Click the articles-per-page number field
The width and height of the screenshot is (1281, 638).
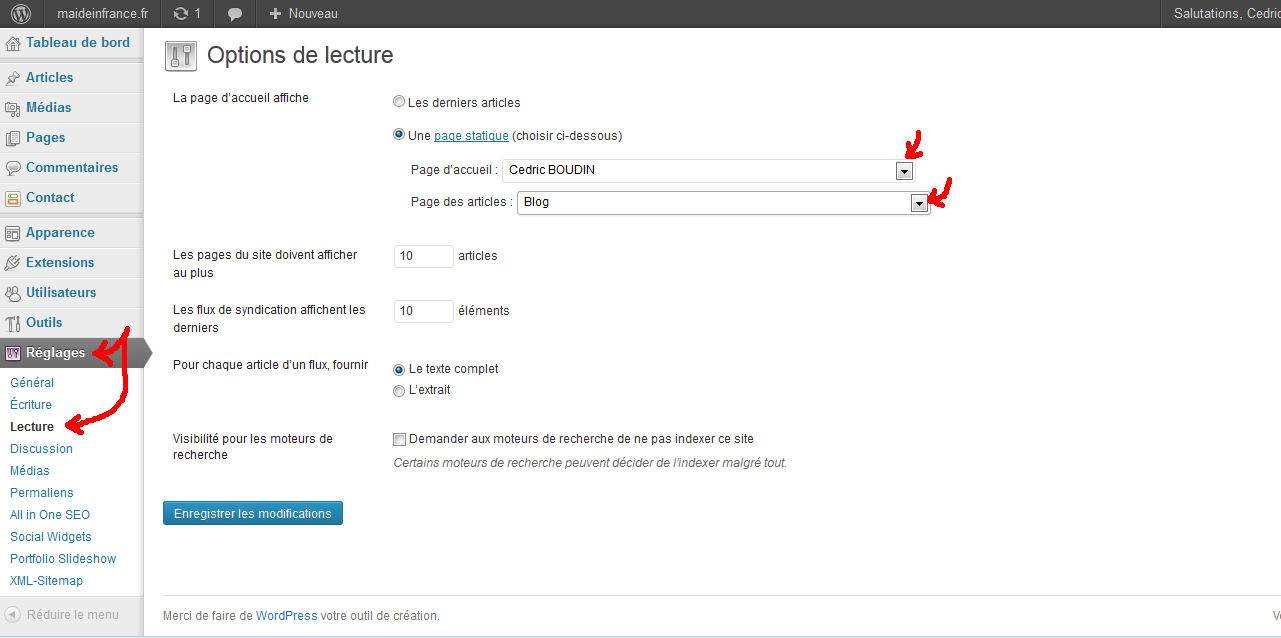(x=424, y=256)
